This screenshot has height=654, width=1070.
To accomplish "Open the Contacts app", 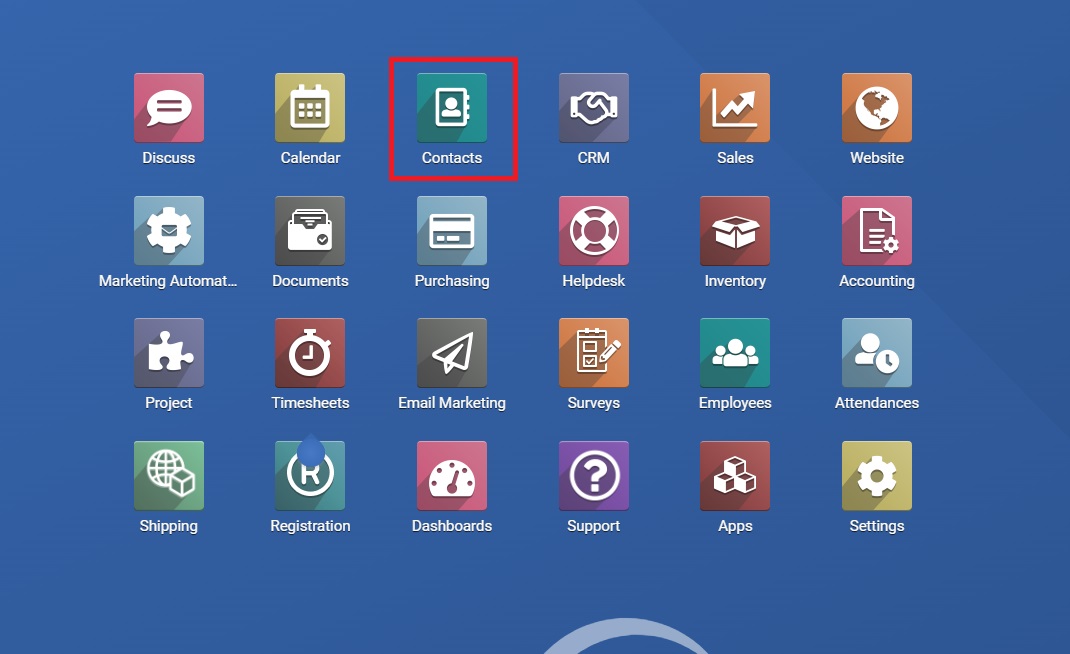I will point(452,108).
